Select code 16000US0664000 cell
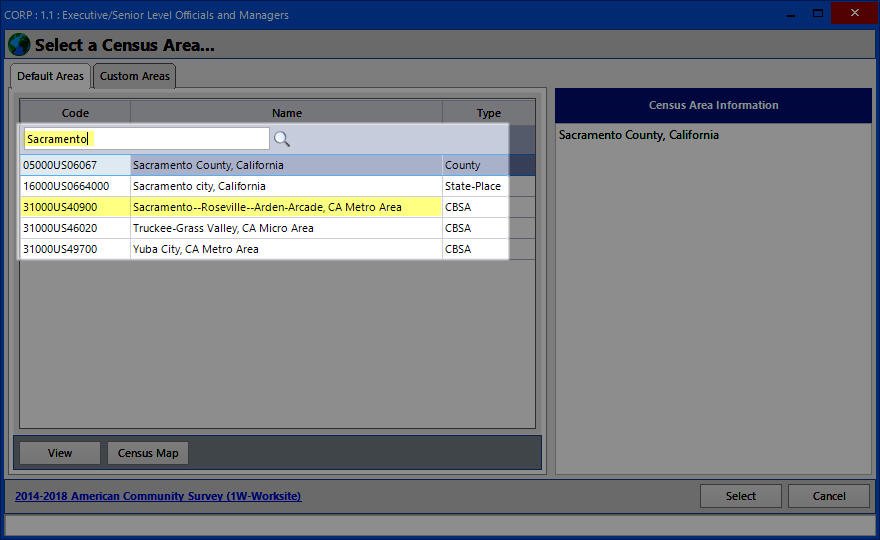880x540 pixels. click(75, 186)
